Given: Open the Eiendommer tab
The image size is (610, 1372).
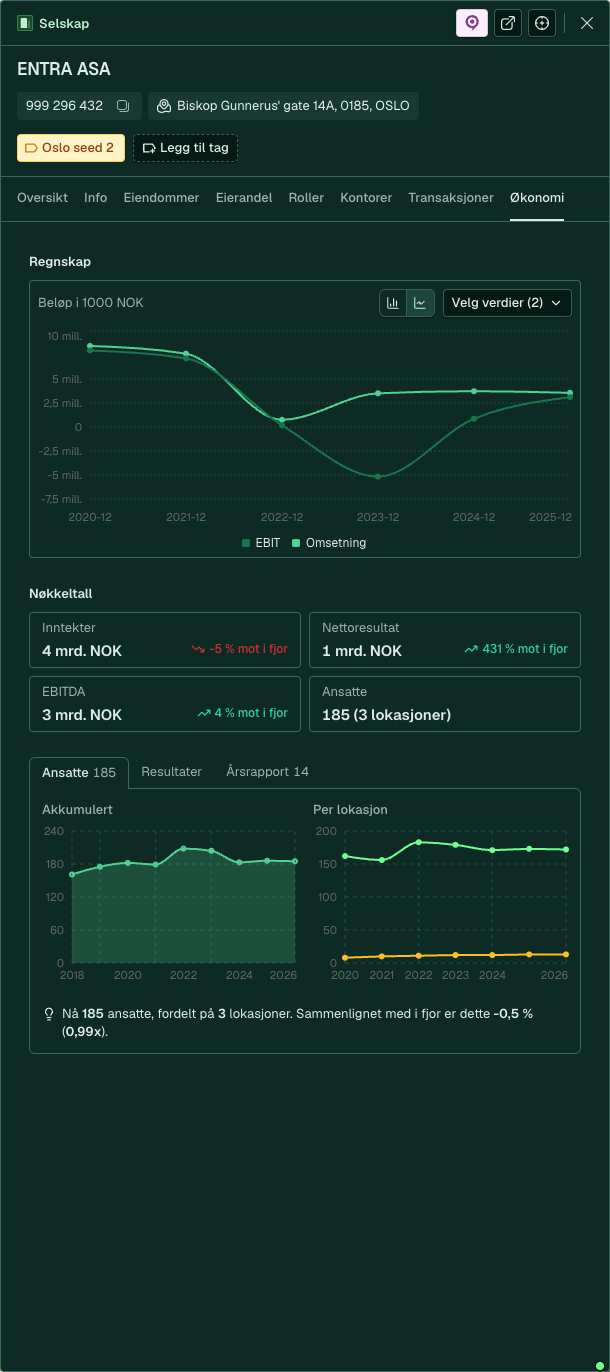Looking at the screenshot, I should click(x=161, y=198).
